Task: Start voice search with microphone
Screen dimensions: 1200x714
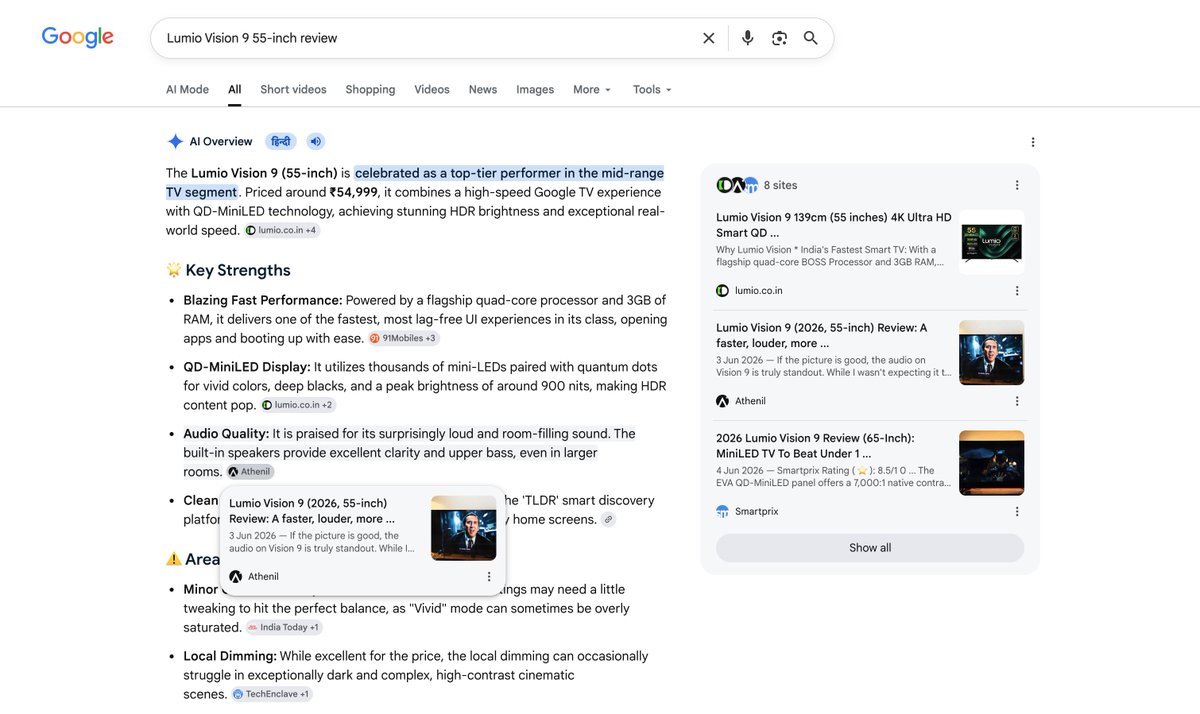Action: click(x=747, y=38)
